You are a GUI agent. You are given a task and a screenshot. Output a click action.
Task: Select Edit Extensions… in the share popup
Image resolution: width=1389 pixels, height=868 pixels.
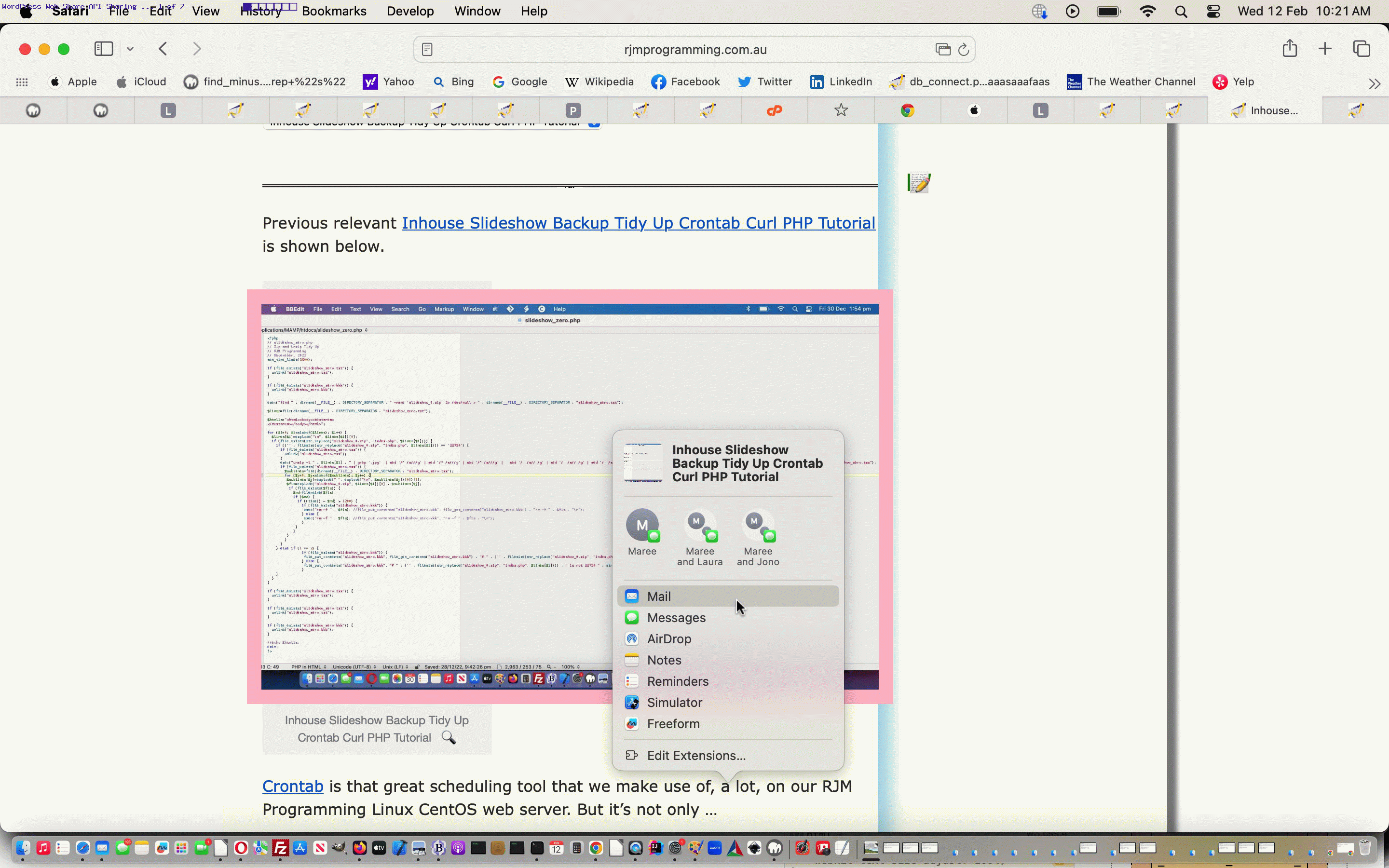tap(728, 756)
